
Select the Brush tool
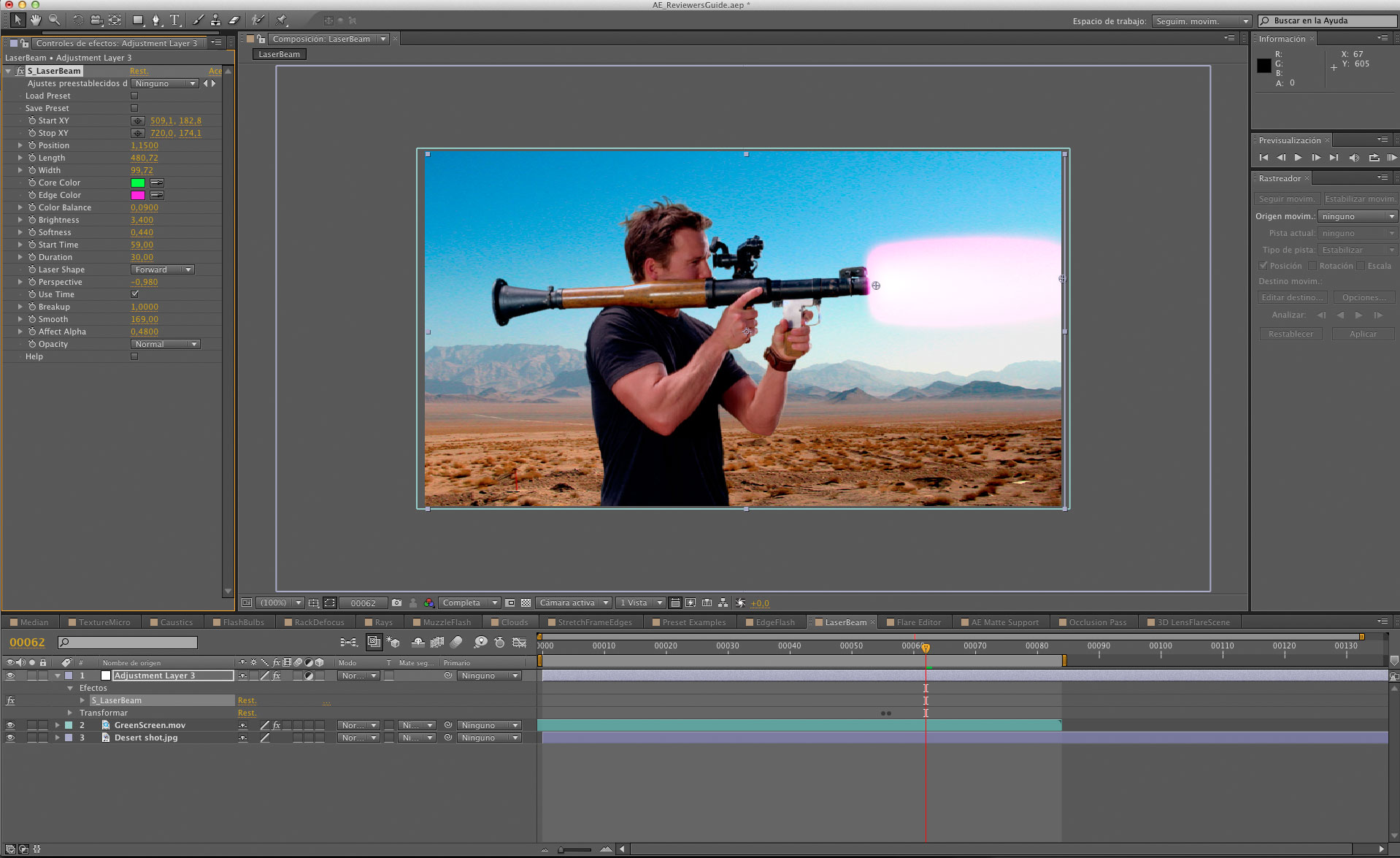(x=198, y=20)
